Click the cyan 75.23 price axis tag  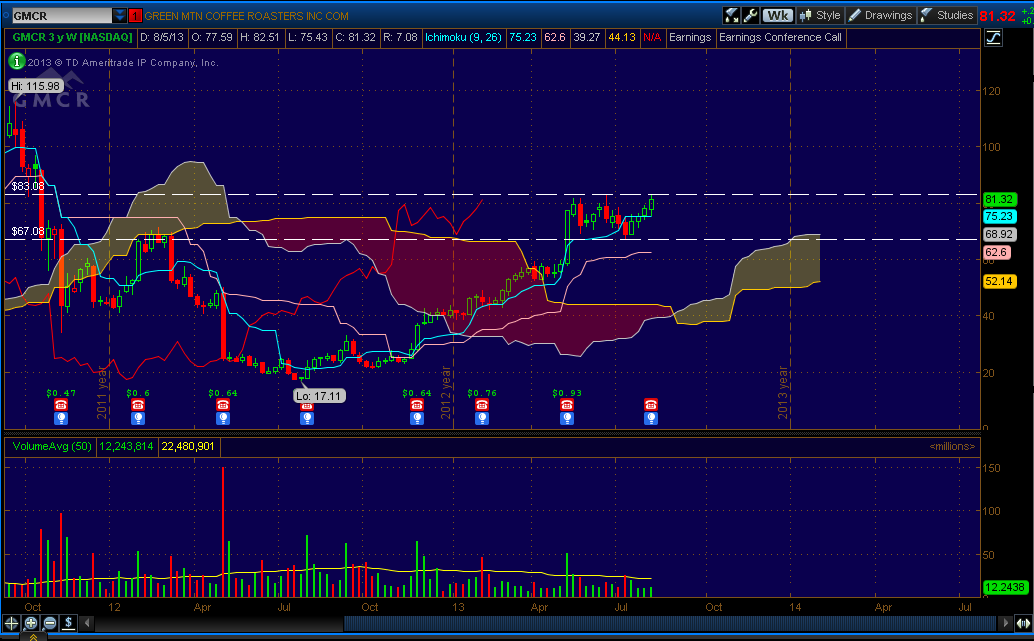pyautogui.click(x=998, y=216)
